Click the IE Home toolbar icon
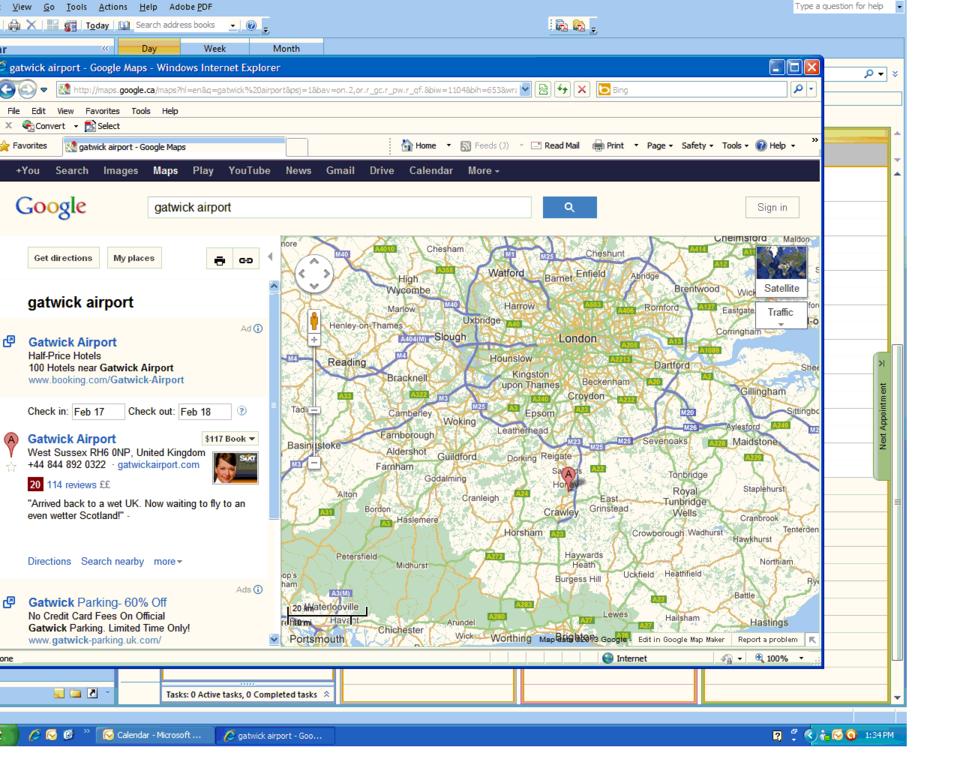This screenshot has width=960, height=768. [x=408, y=146]
